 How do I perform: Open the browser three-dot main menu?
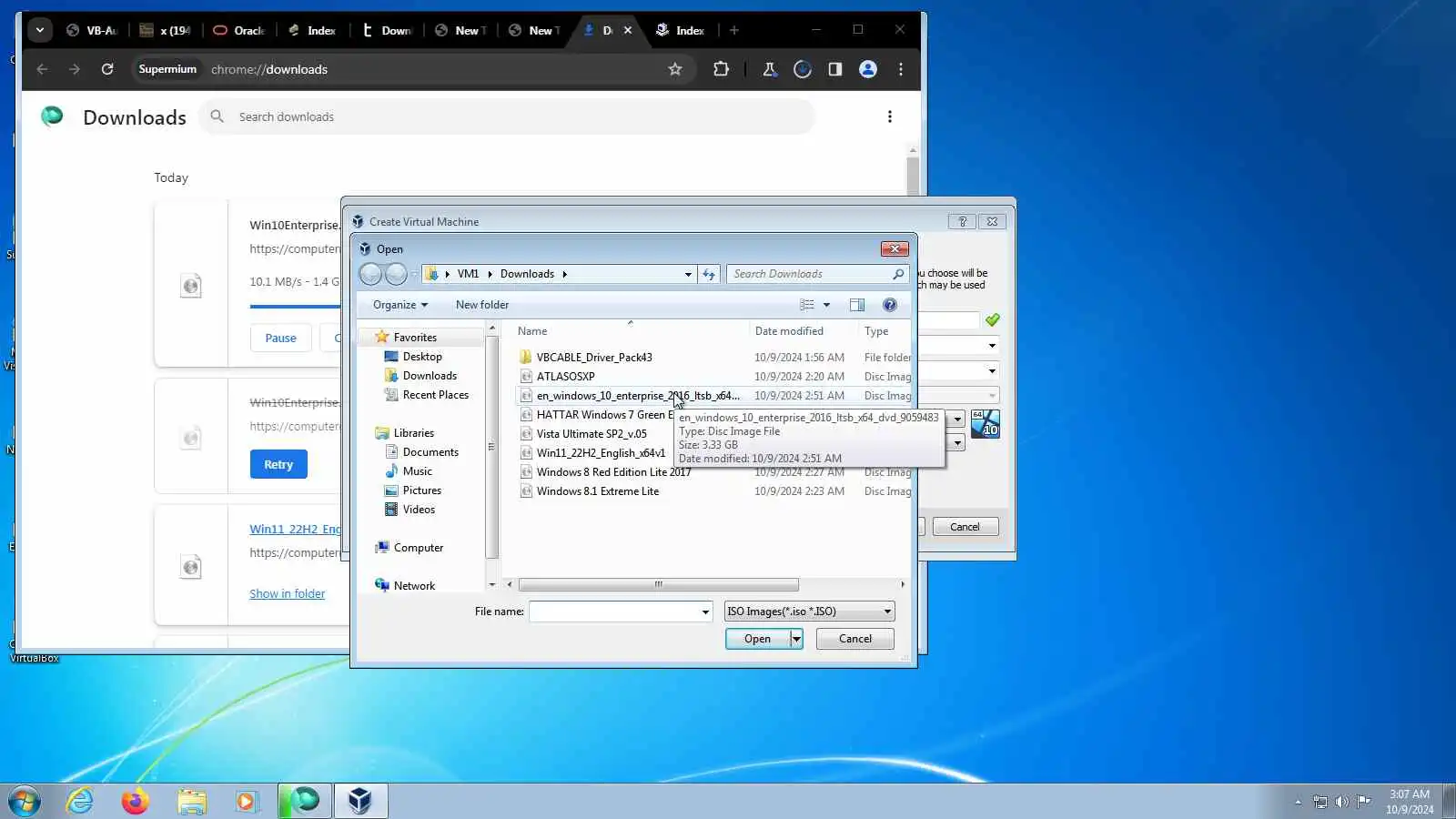901,69
